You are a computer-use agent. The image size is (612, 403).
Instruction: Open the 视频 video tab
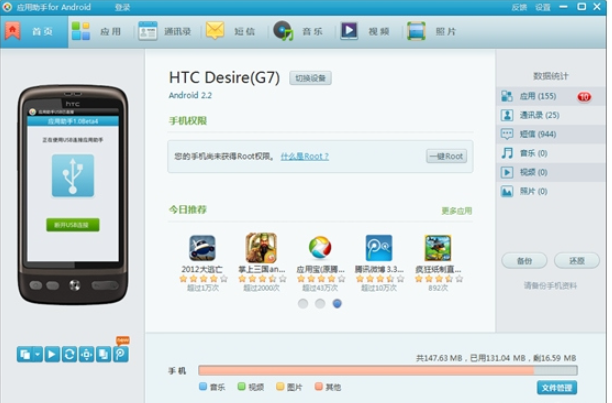pyautogui.click(x=365, y=32)
